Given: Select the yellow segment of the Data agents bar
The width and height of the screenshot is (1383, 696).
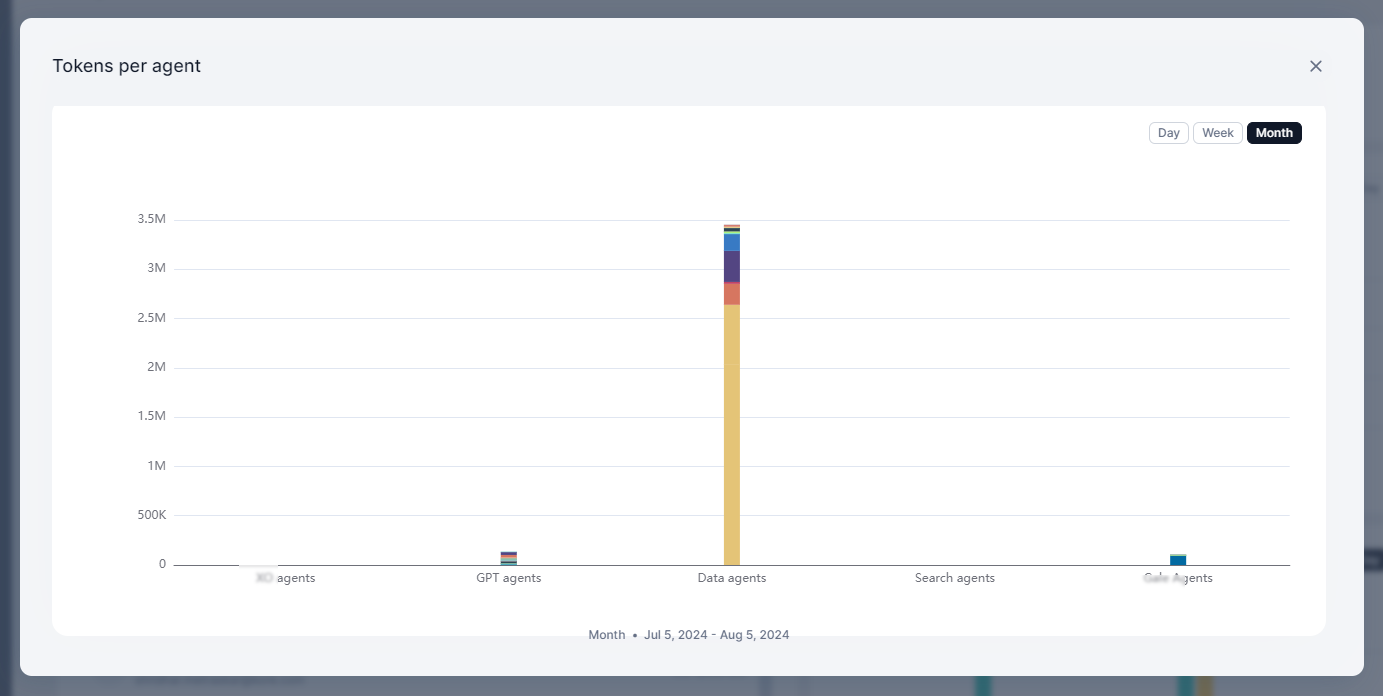Looking at the screenshot, I should [731, 430].
